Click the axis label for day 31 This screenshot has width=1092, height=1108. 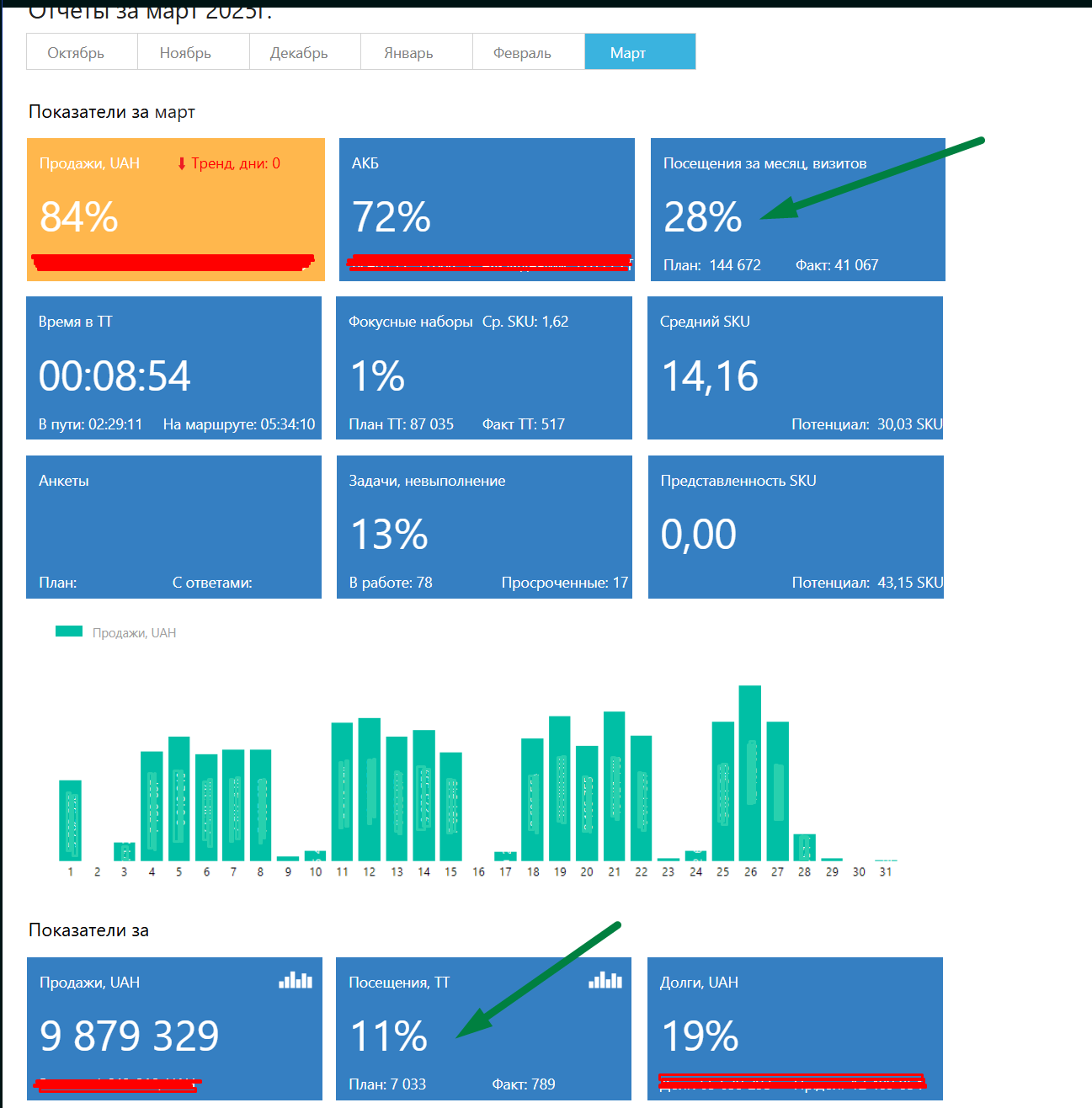[886, 872]
